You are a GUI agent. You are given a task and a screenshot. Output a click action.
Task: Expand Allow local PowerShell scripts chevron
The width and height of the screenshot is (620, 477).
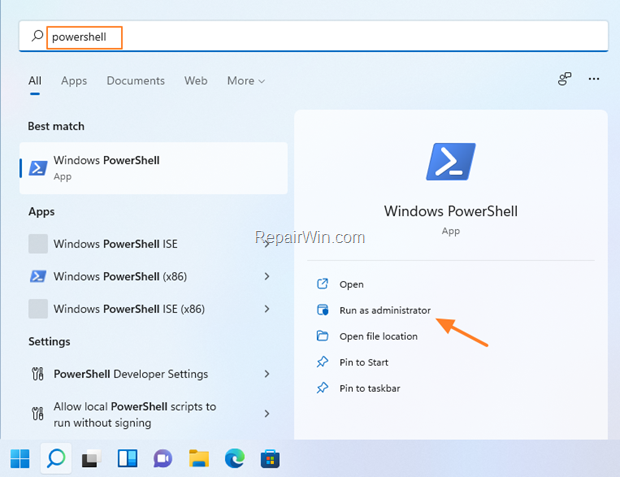[267, 414]
